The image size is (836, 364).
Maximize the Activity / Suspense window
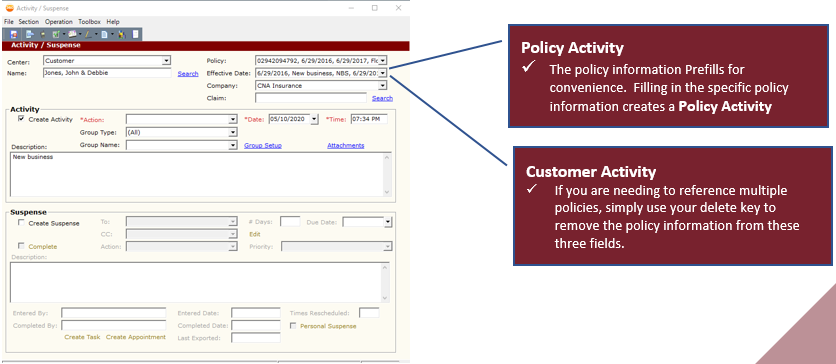tap(375, 8)
